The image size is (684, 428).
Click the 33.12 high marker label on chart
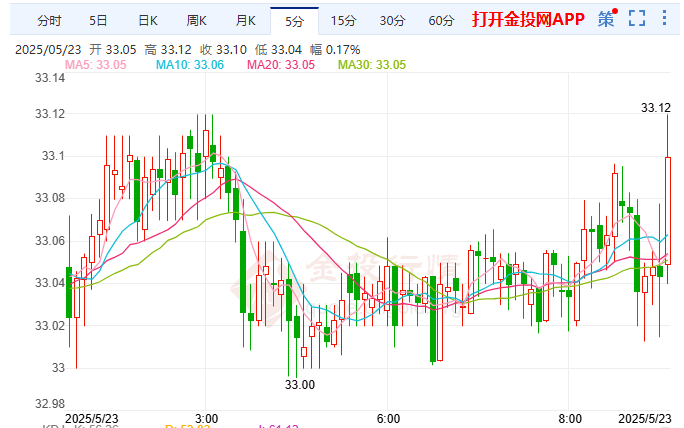click(656, 108)
